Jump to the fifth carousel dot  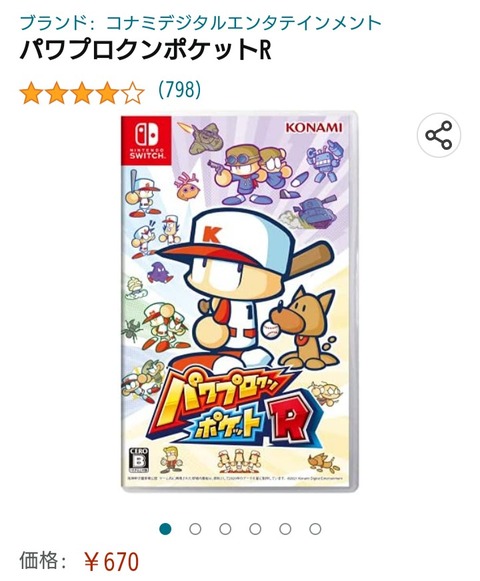click(x=285, y=529)
